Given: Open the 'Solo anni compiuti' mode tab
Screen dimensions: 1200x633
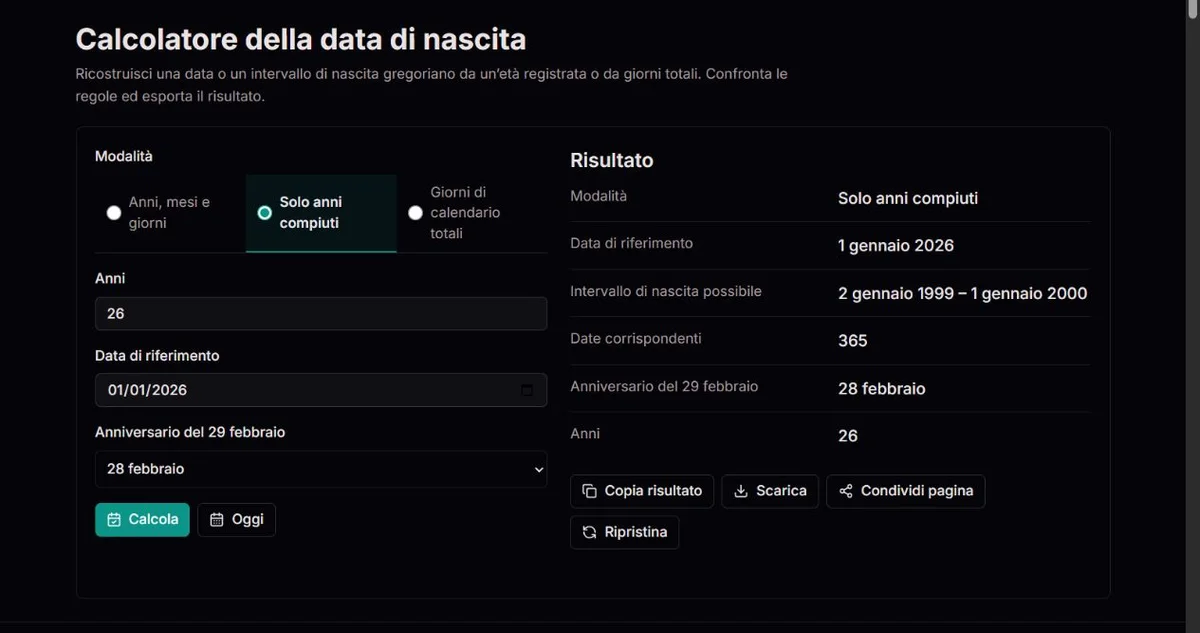Looking at the screenshot, I should (321, 213).
